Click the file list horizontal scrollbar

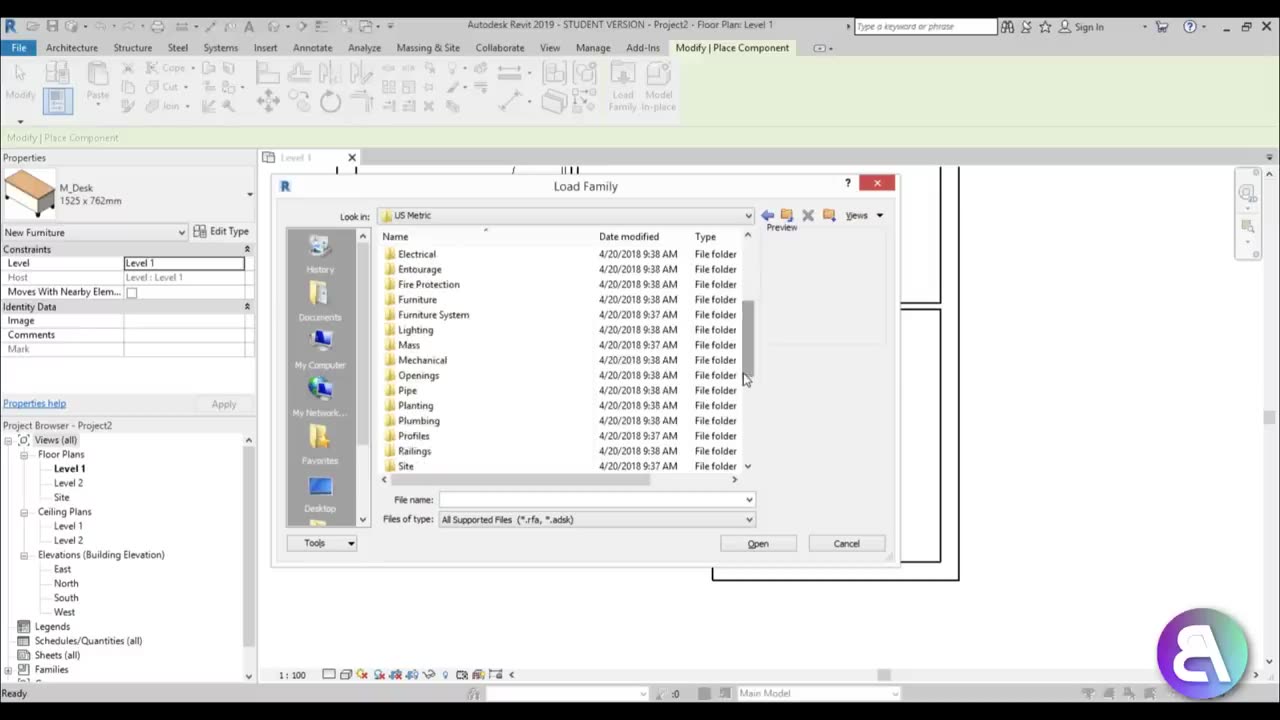[x=561, y=480]
